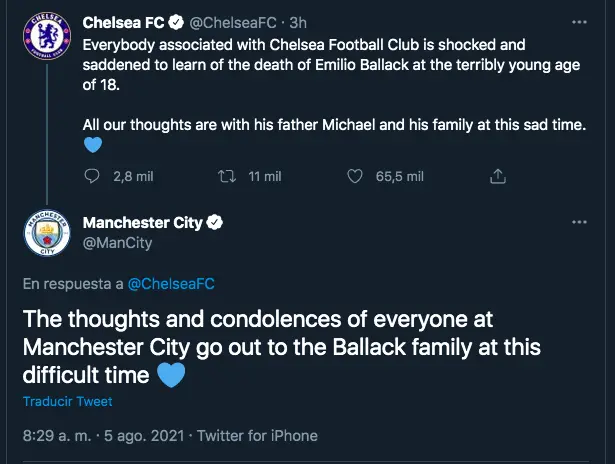This screenshot has height=464, width=615.
Task: Open Manchester City profile picture
Action: click(x=47, y=233)
